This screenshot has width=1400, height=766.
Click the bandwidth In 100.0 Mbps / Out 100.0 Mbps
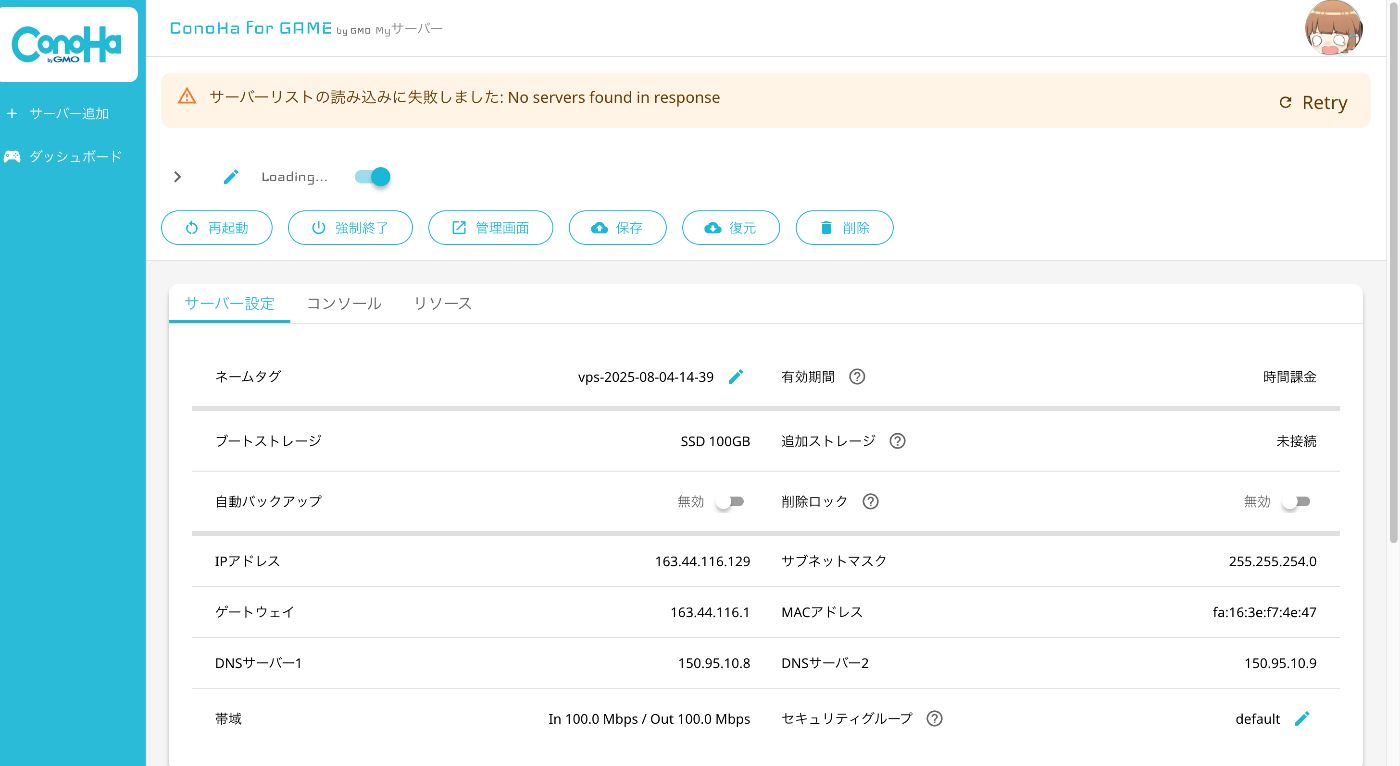[649, 719]
